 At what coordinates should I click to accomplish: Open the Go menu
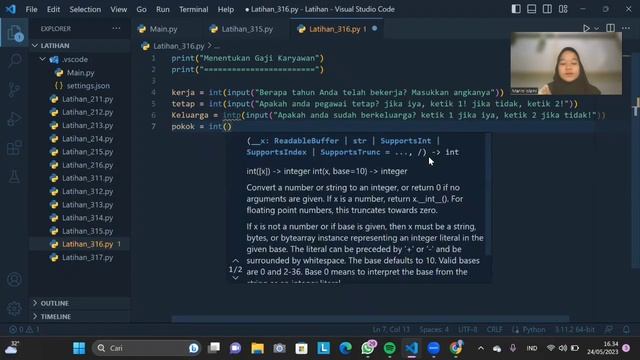(141, 9)
